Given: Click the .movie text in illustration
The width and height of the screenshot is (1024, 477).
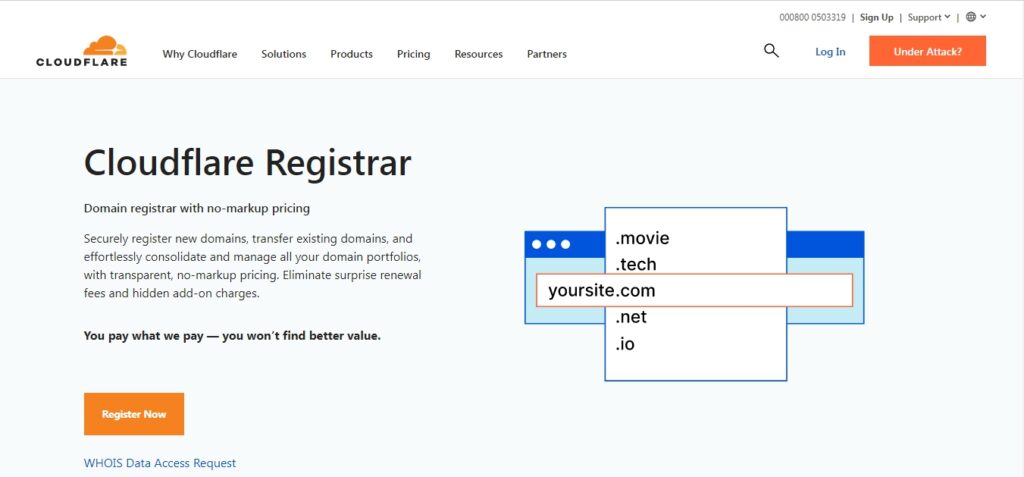Looking at the screenshot, I should click(x=643, y=238).
